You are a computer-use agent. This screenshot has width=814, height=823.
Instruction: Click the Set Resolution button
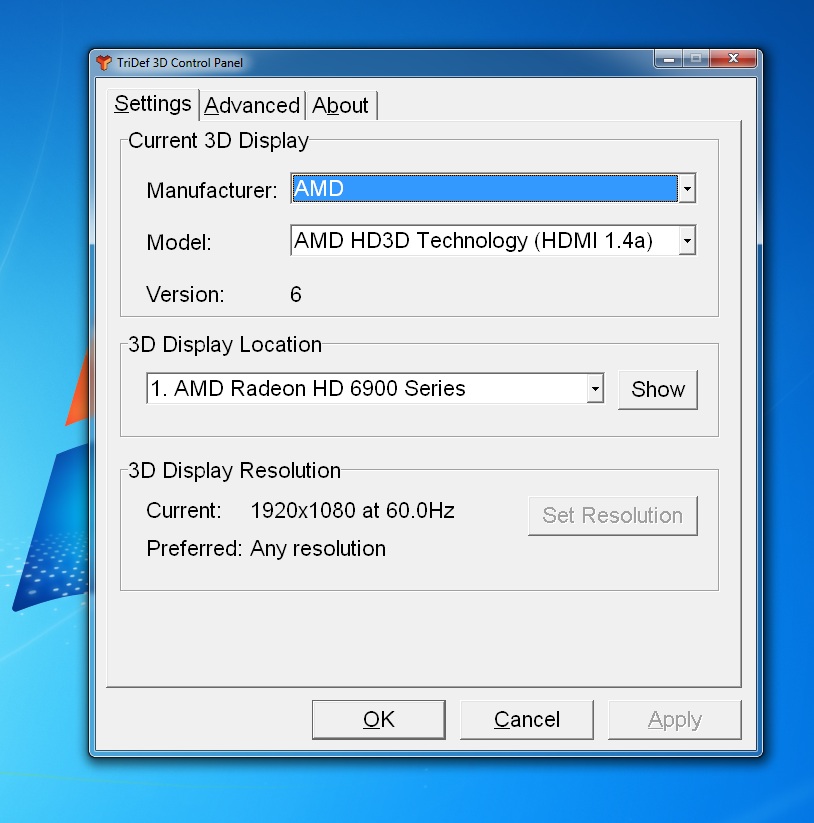pyautogui.click(x=612, y=515)
